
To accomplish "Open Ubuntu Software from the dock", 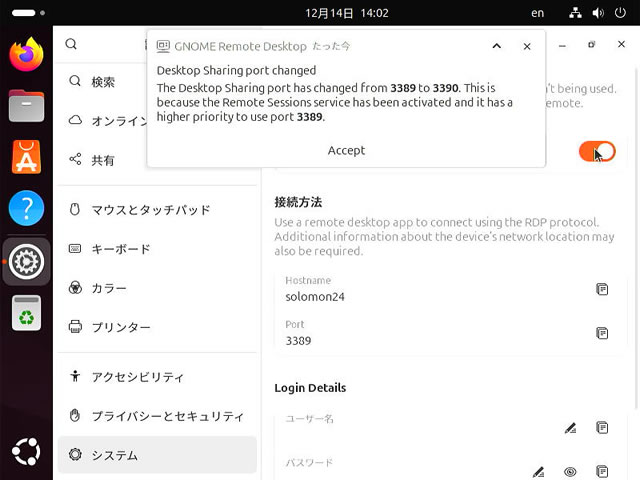I will (26, 157).
